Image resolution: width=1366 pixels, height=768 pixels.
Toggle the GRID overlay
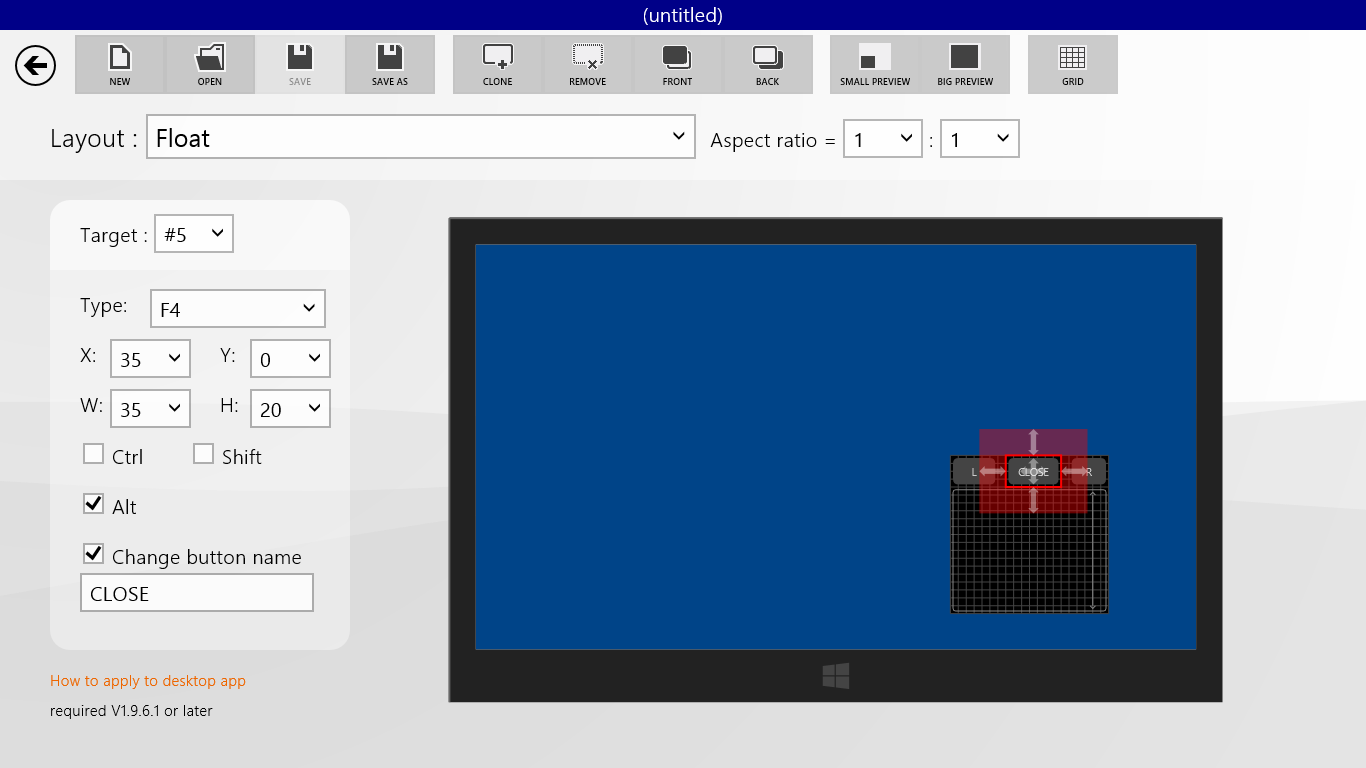(1072, 64)
